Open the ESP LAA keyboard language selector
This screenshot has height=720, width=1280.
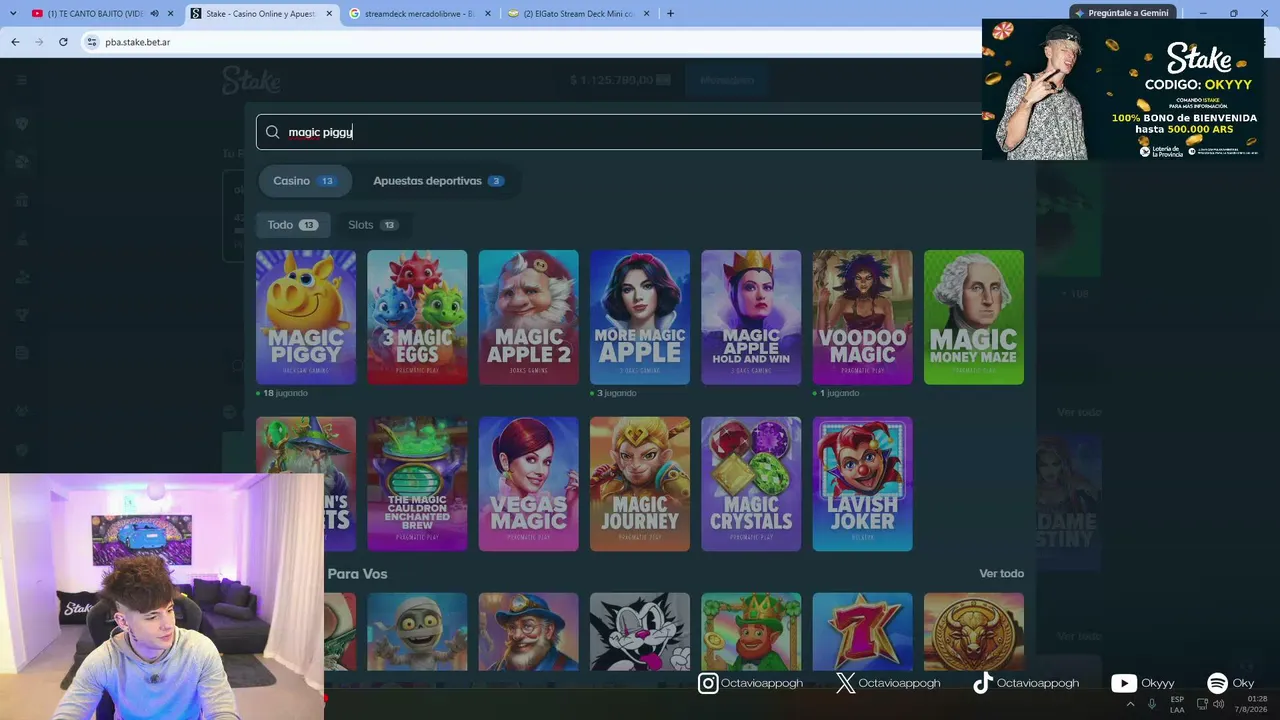[x=1177, y=704]
